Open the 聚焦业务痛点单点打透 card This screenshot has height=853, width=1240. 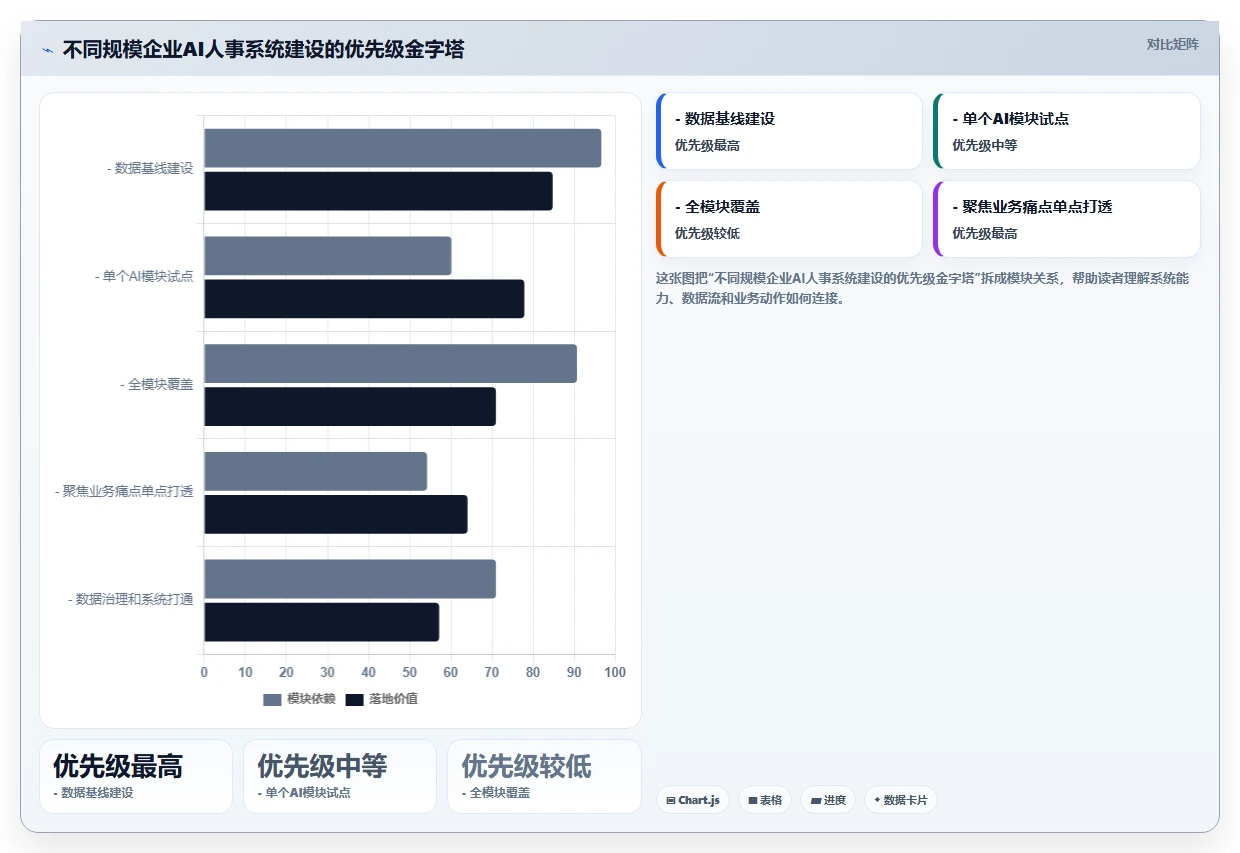pyautogui.click(x=1066, y=219)
